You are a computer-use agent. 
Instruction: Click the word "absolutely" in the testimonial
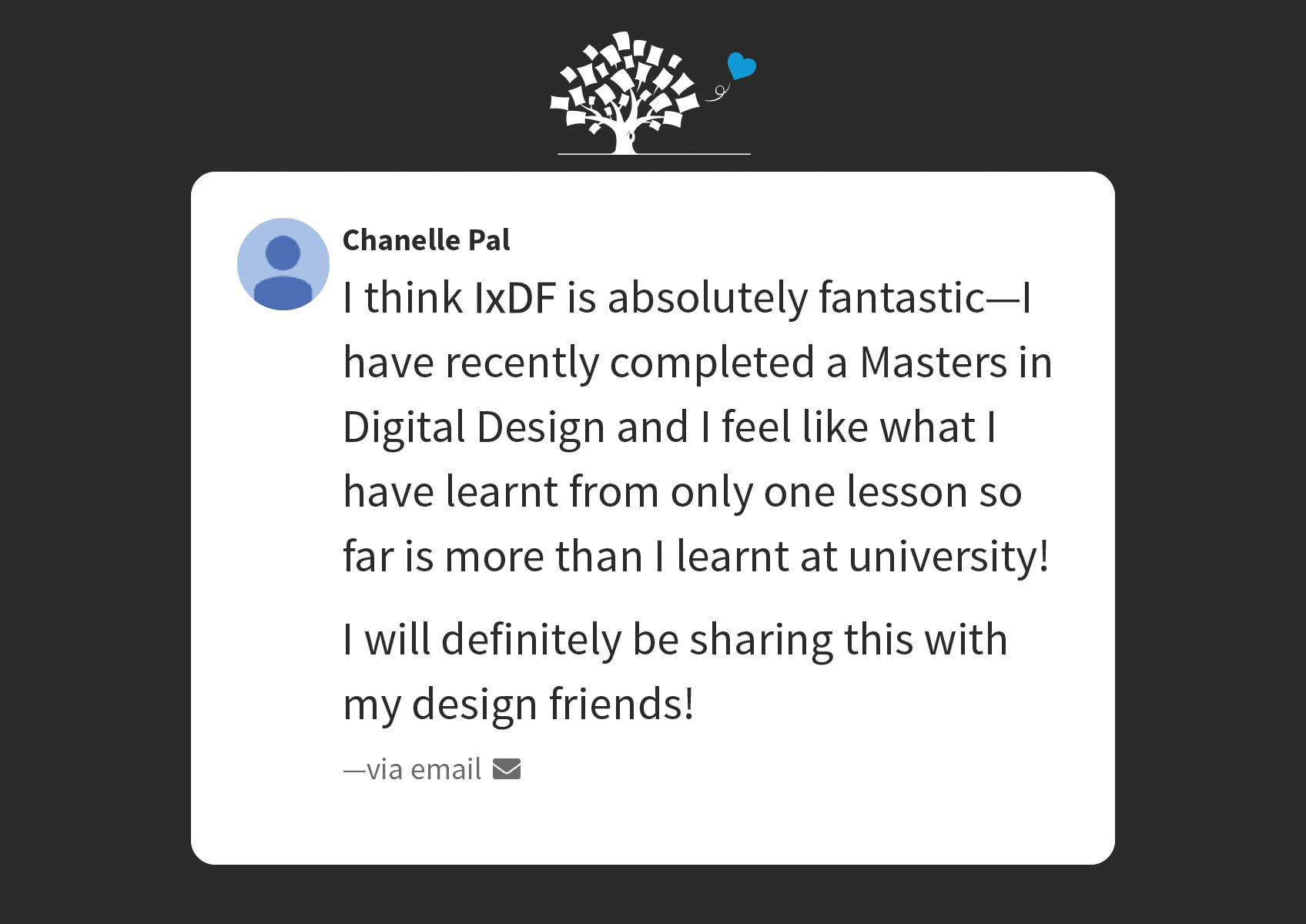pyautogui.click(x=707, y=298)
